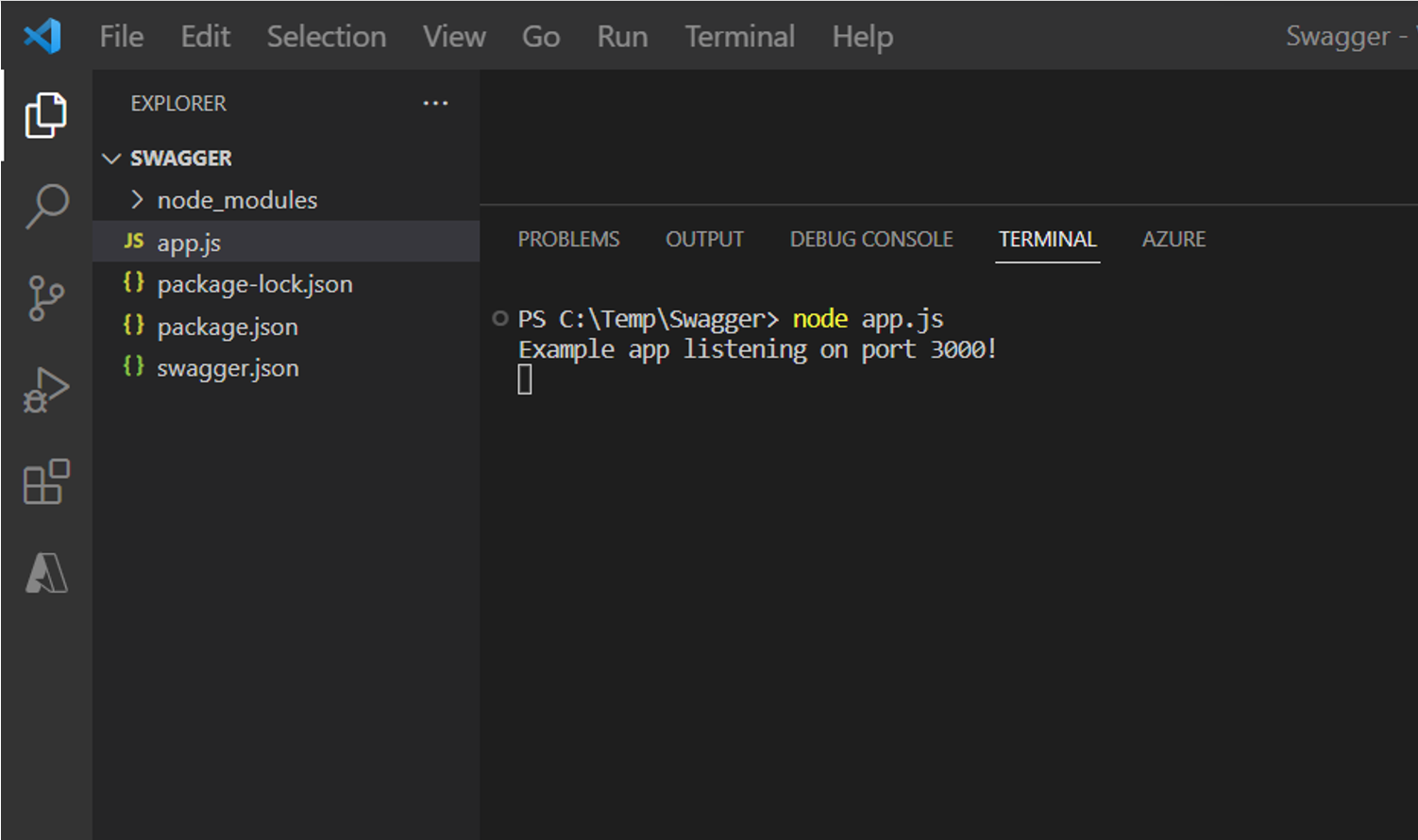The image size is (1418, 840).
Task: Expand the node_modules folder
Action: point(137,199)
